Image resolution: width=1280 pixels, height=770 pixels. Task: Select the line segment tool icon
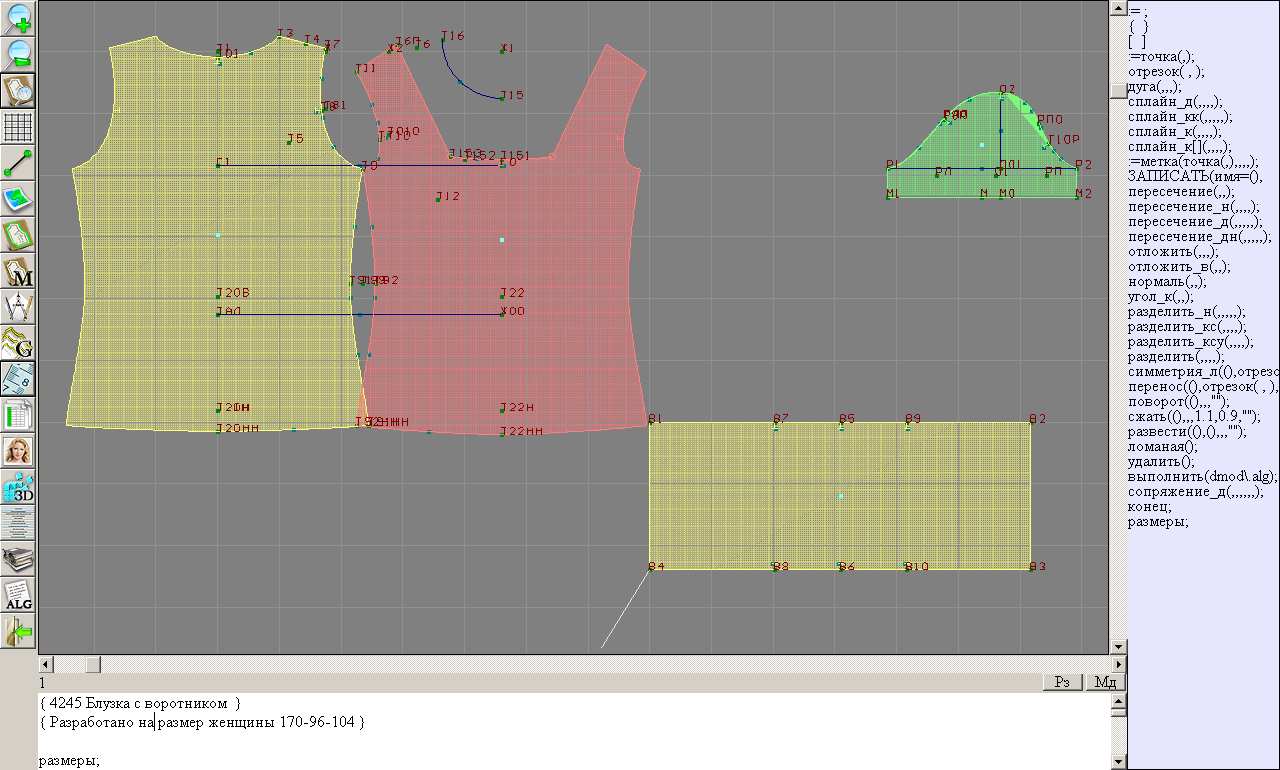point(19,163)
